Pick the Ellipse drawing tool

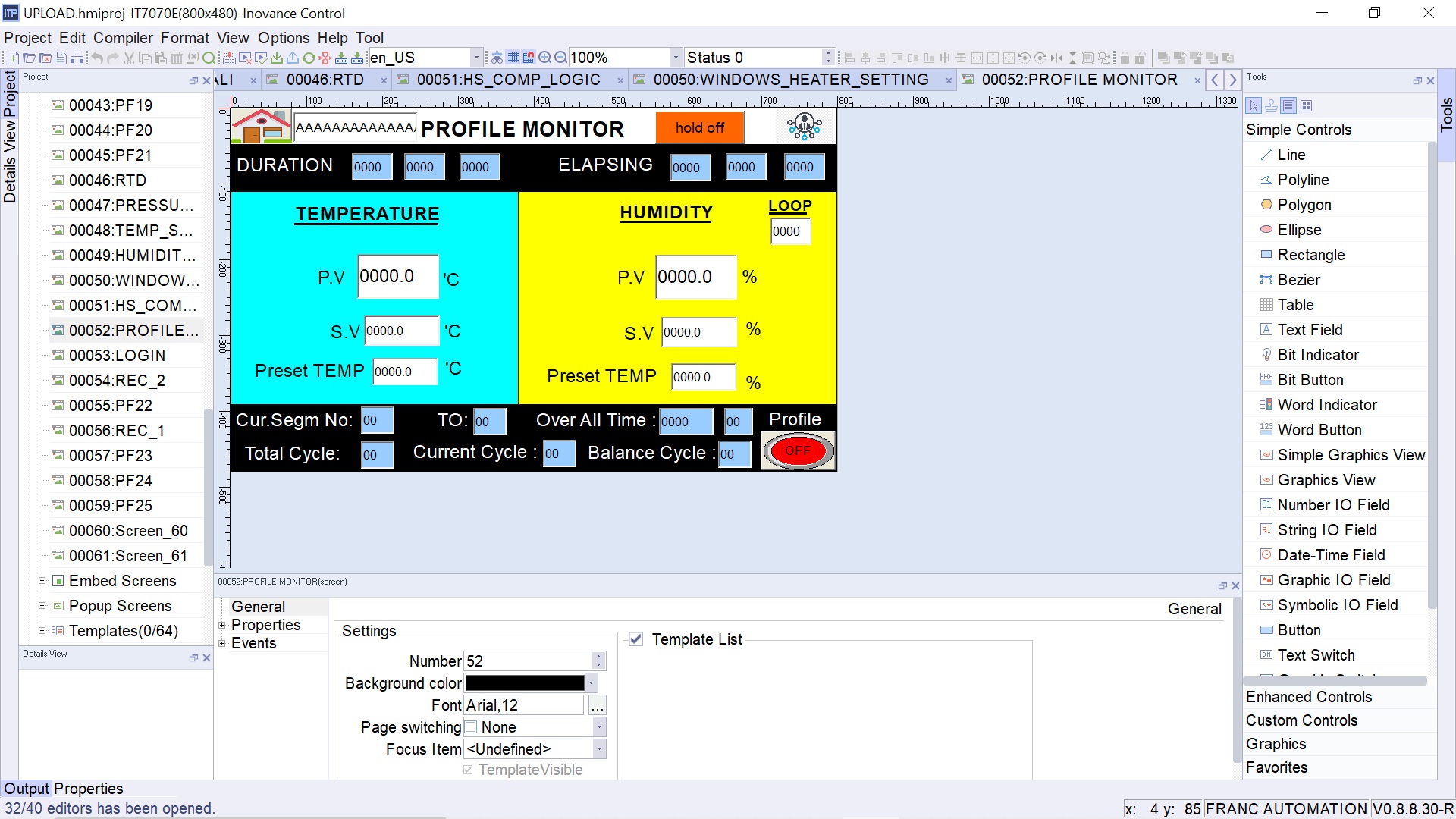coord(1298,230)
